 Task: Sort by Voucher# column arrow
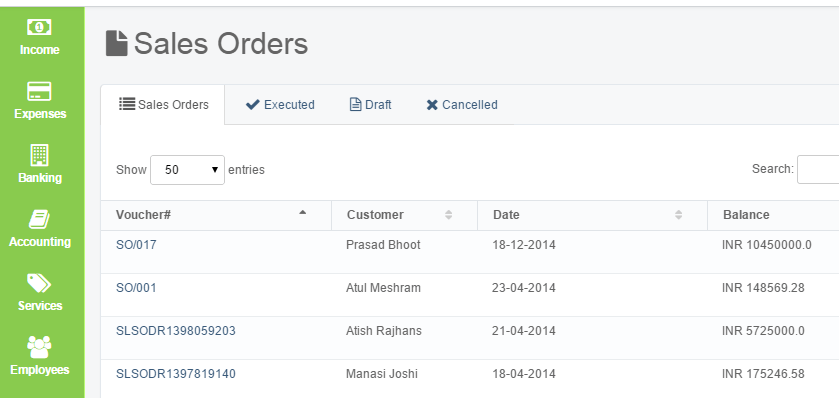[302, 212]
